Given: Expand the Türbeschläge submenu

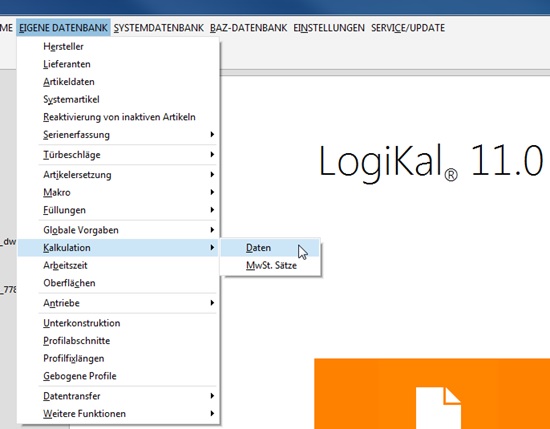Looking at the screenshot, I should coord(118,155).
